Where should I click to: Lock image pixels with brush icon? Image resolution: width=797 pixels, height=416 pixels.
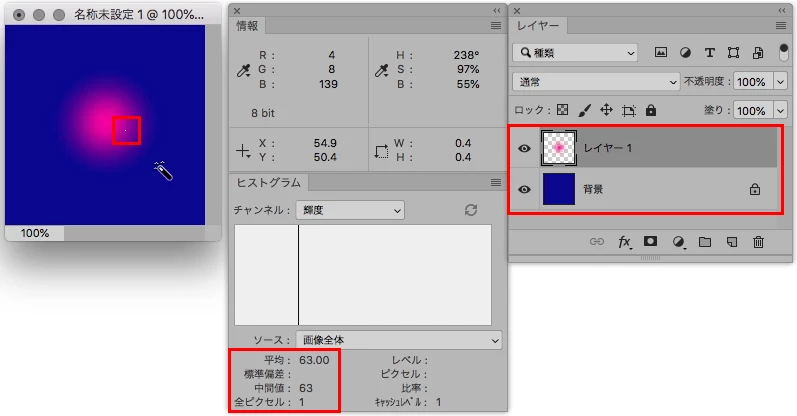[x=585, y=110]
